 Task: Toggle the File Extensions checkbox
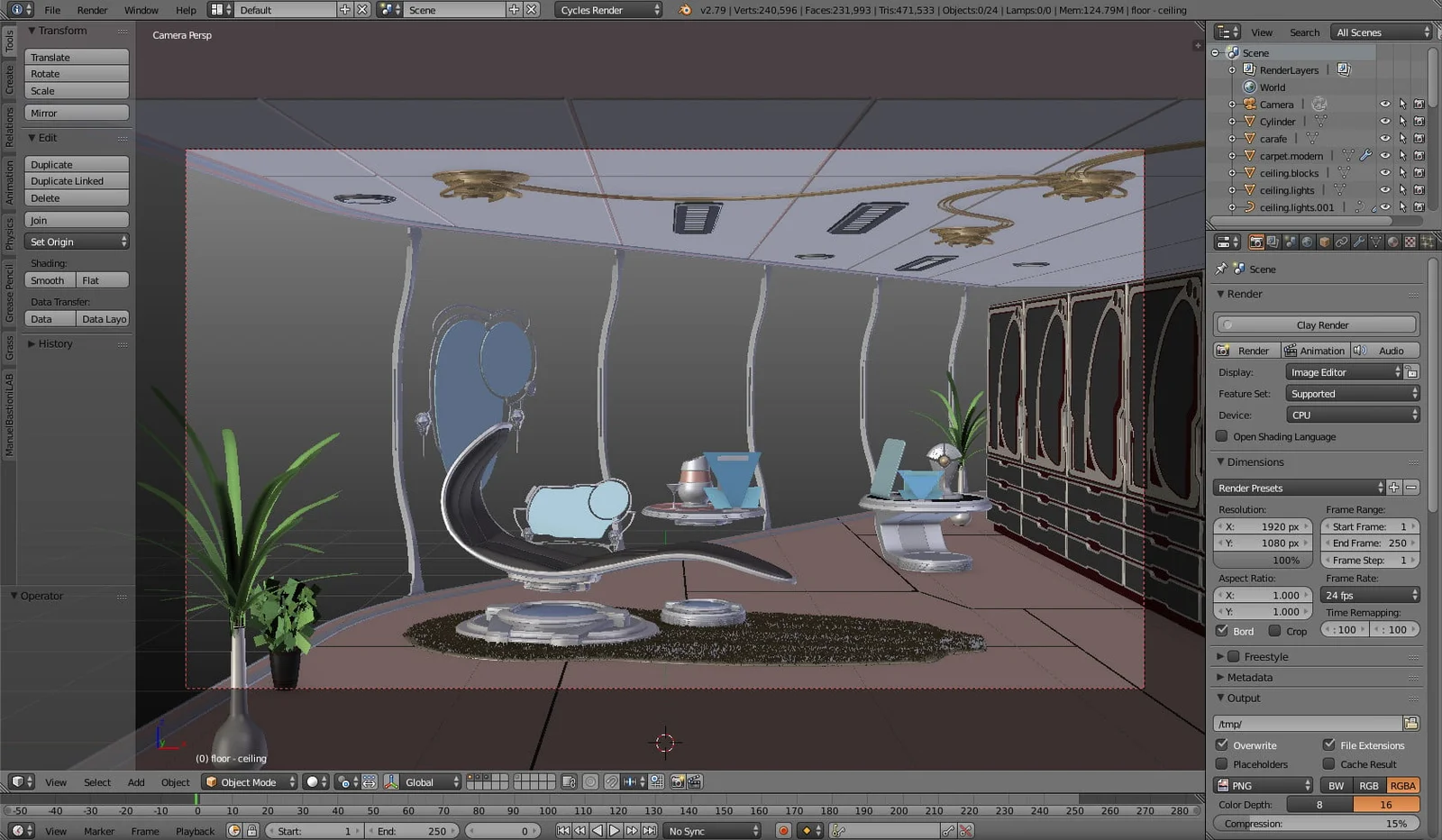(1330, 745)
